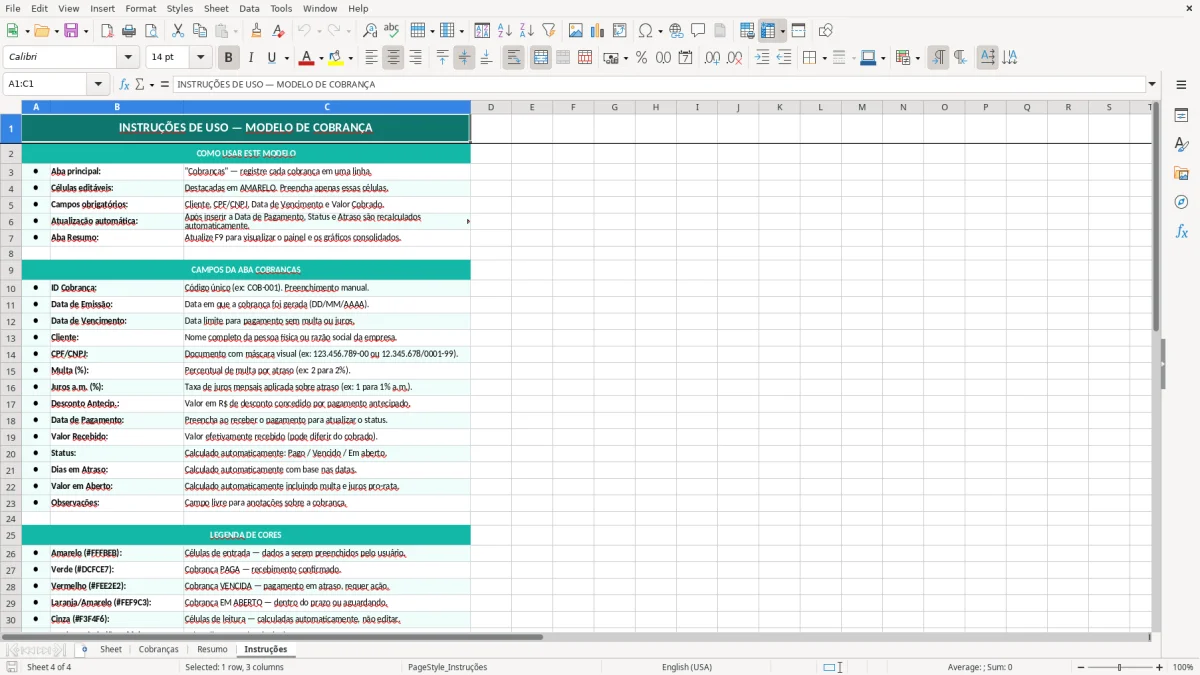
Task: Format as date
Action: point(685,58)
